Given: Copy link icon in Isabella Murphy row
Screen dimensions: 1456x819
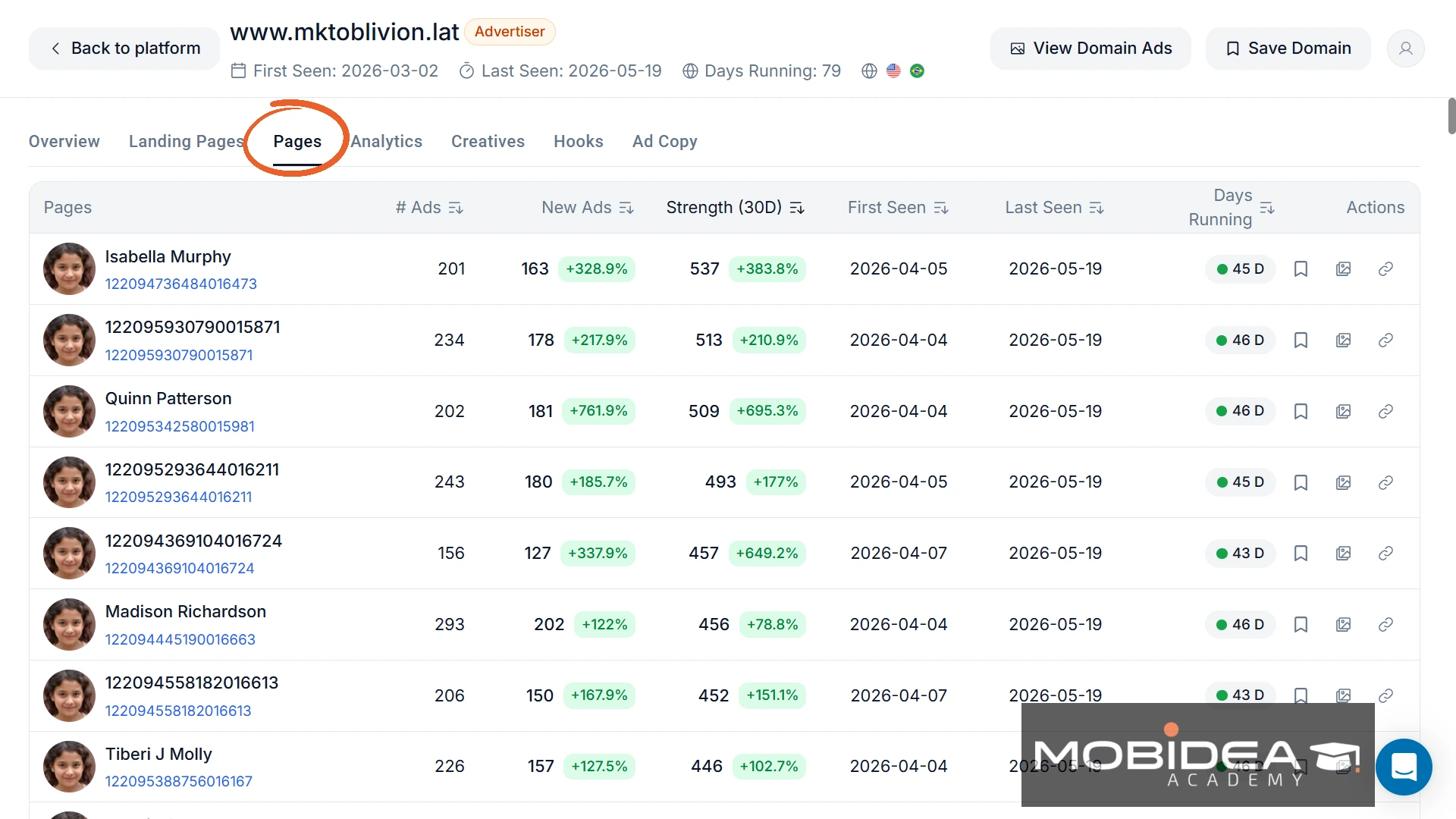Looking at the screenshot, I should (1385, 268).
